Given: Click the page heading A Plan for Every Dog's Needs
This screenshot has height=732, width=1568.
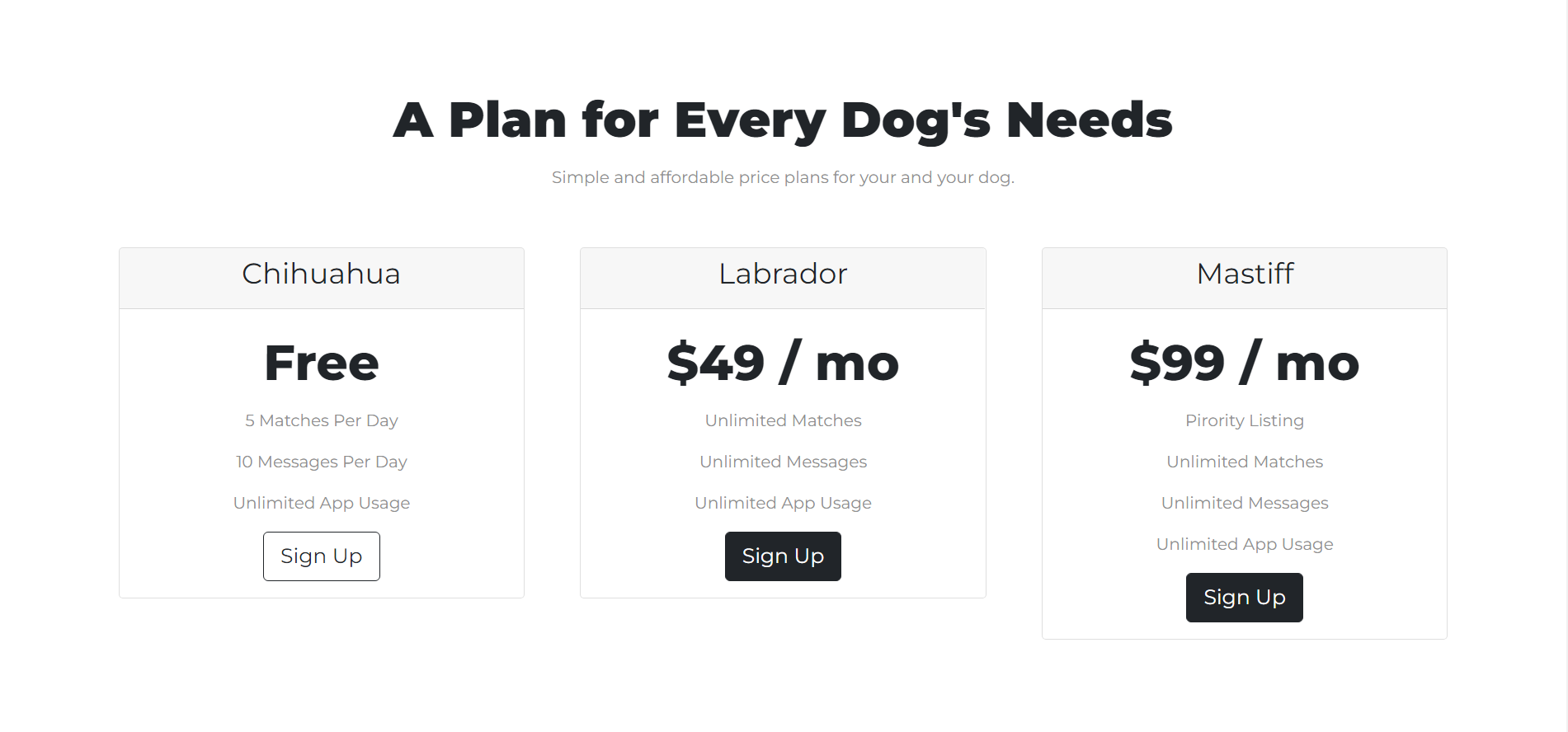Looking at the screenshot, I should tap(783, 120).
